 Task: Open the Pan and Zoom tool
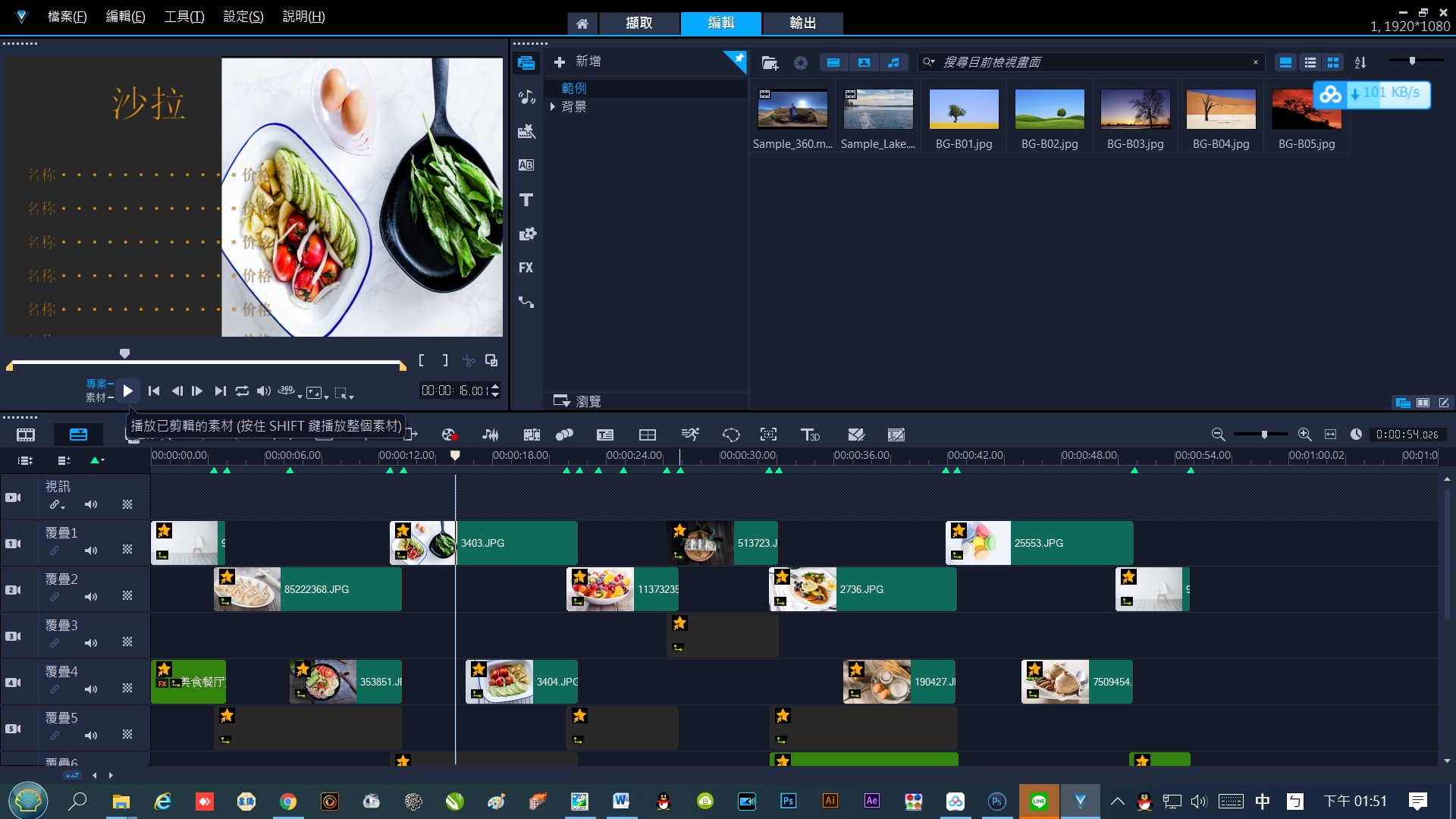[x=768, y=435]
